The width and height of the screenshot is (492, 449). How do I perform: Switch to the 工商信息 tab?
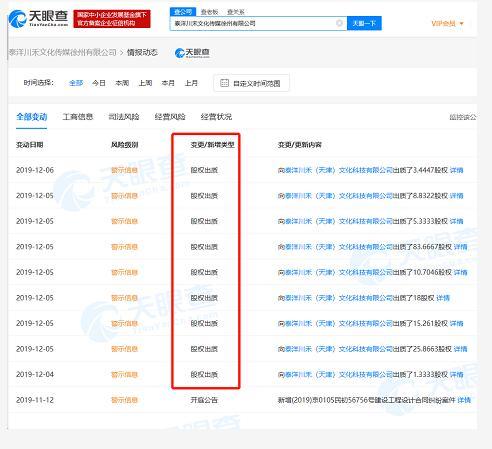point(78,117)
